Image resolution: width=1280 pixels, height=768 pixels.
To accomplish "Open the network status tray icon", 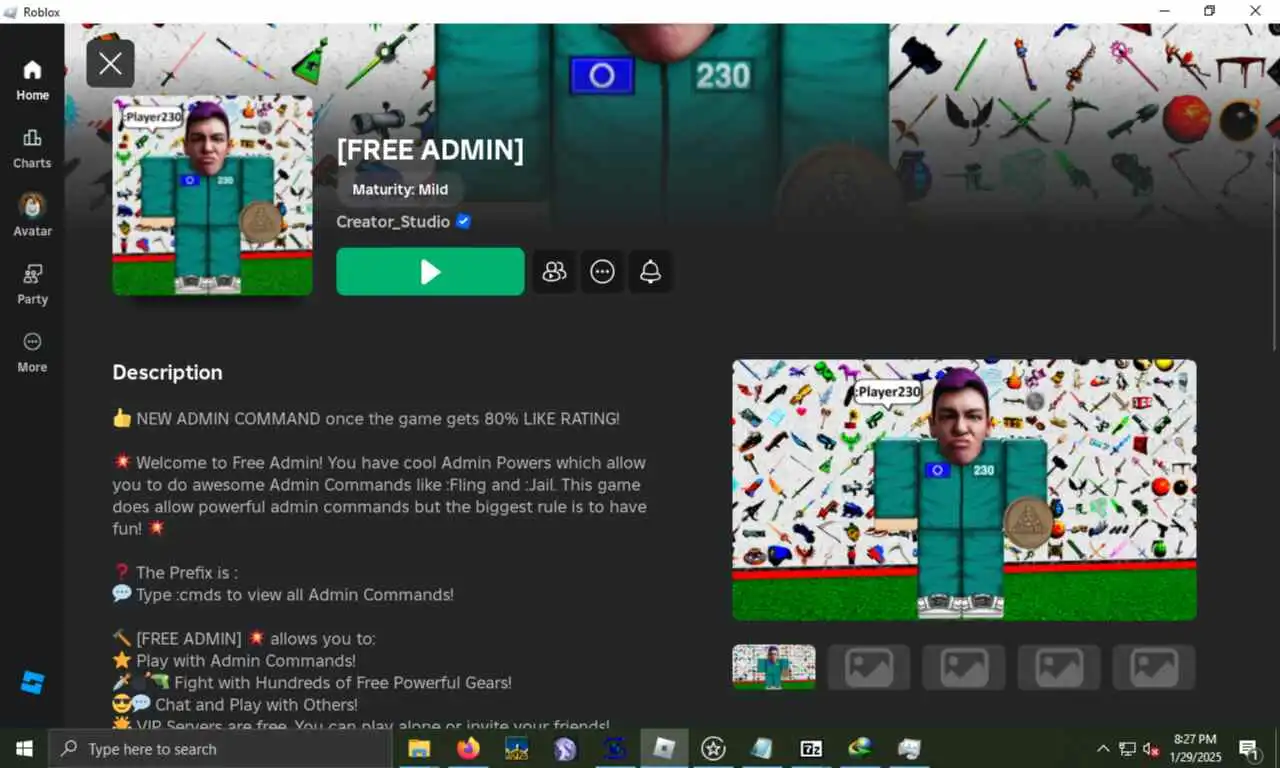I will click(1127, 748).
